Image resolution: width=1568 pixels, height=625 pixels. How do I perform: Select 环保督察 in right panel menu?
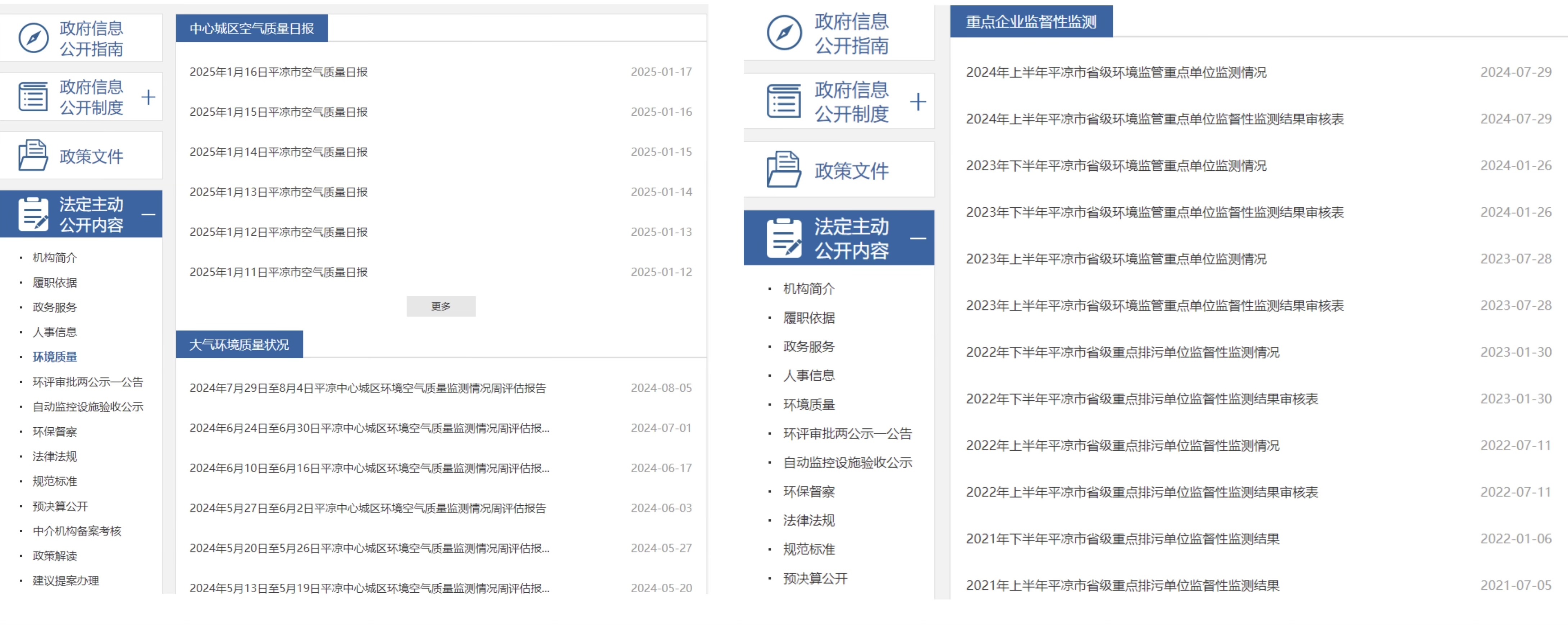(809, 492)
